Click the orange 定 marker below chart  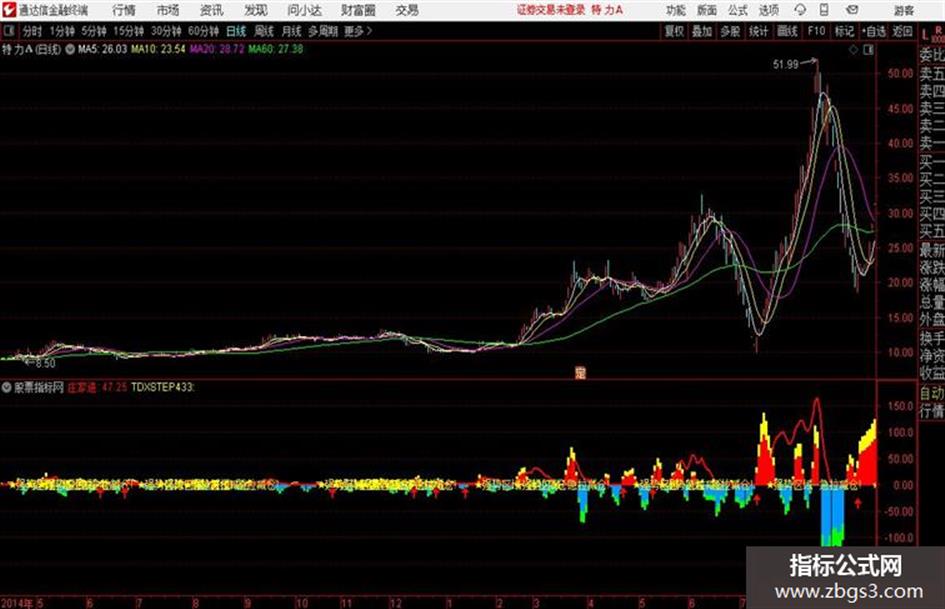(580, 373)
